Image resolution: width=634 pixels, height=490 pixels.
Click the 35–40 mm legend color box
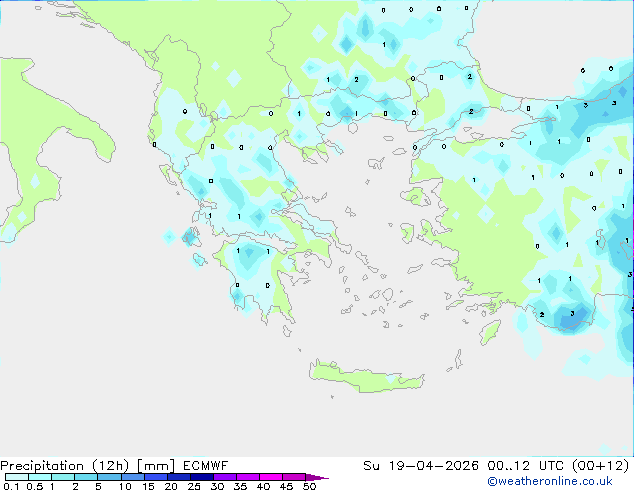(248, 477)
